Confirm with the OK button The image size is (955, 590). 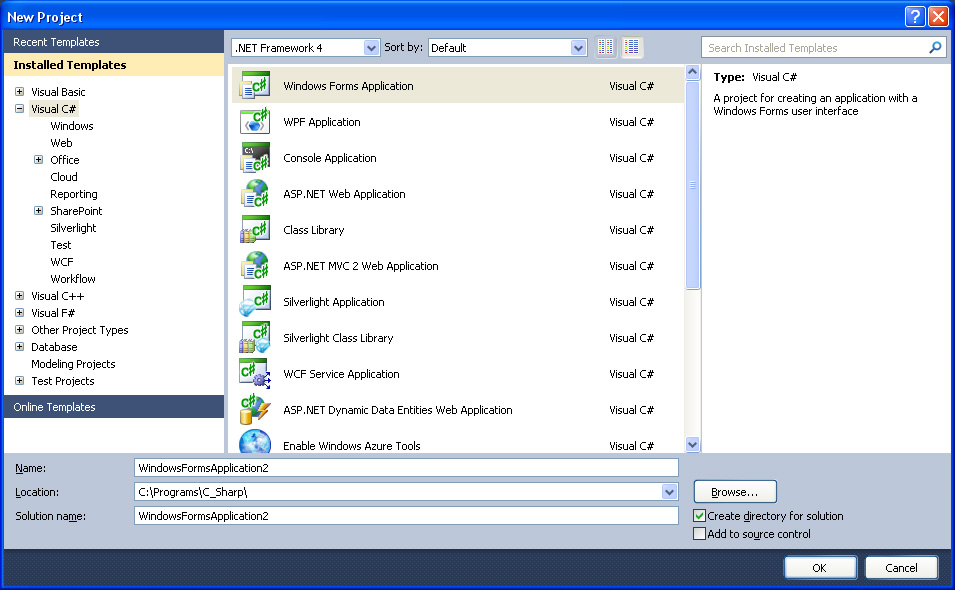[820, 567]
